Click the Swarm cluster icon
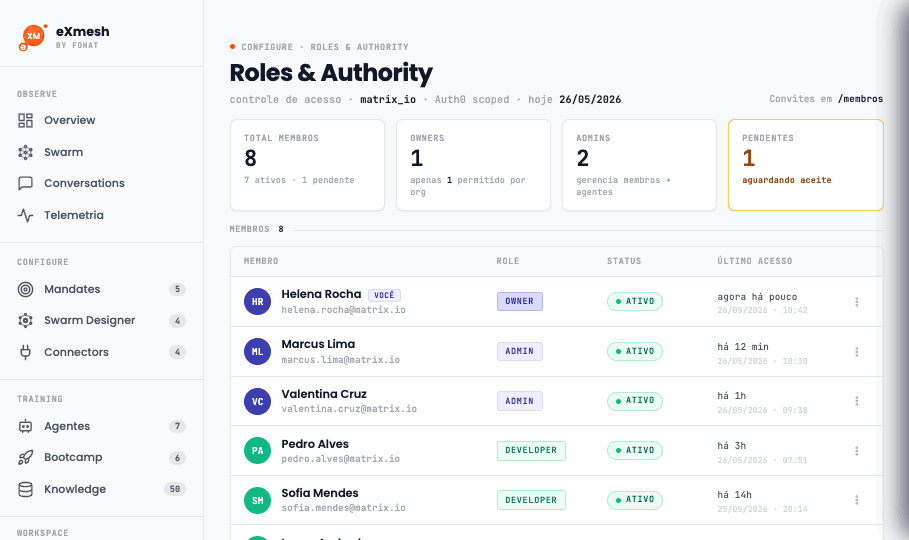 [26, 153]
